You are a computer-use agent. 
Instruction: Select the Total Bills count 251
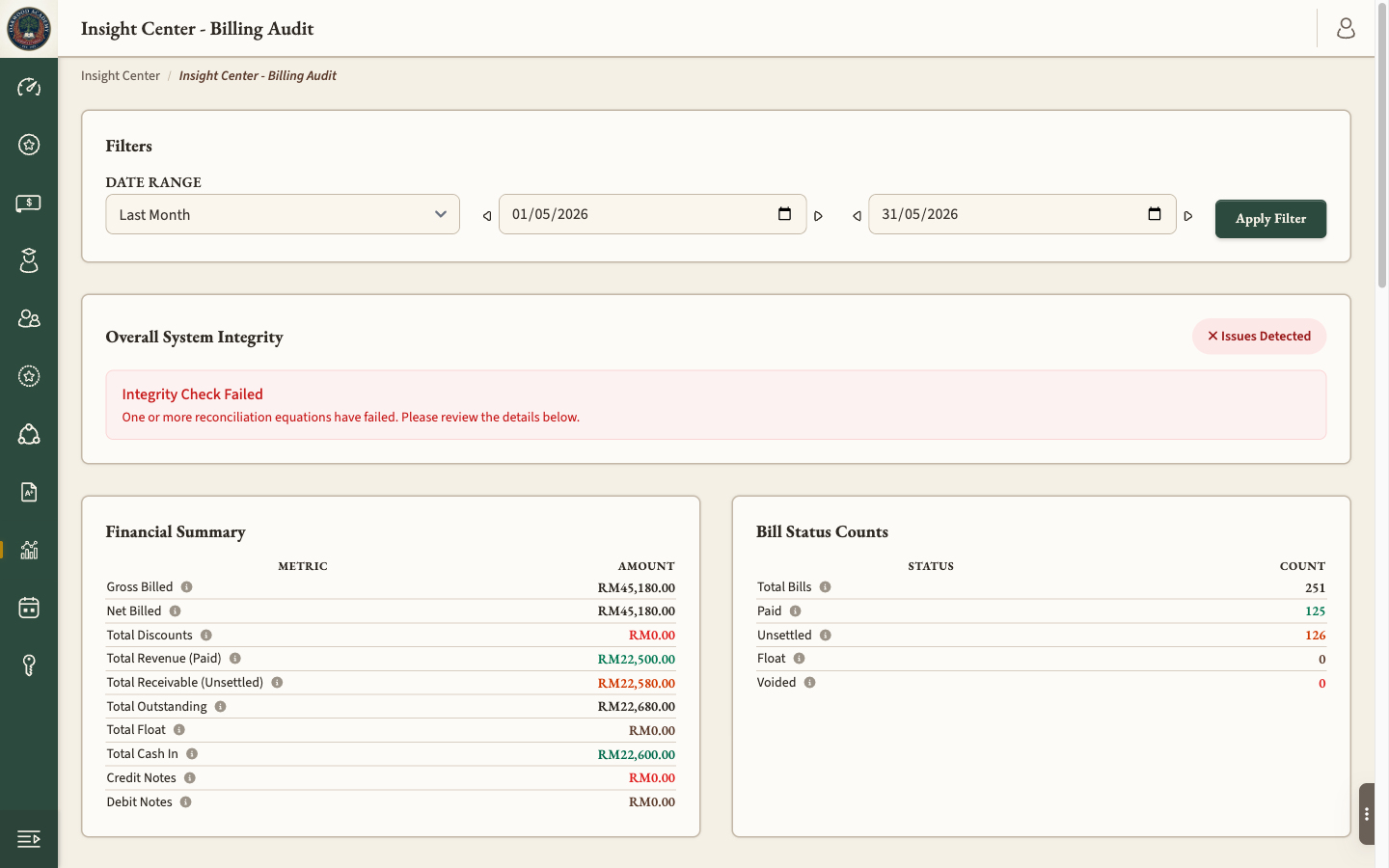tap(1316, 588)
